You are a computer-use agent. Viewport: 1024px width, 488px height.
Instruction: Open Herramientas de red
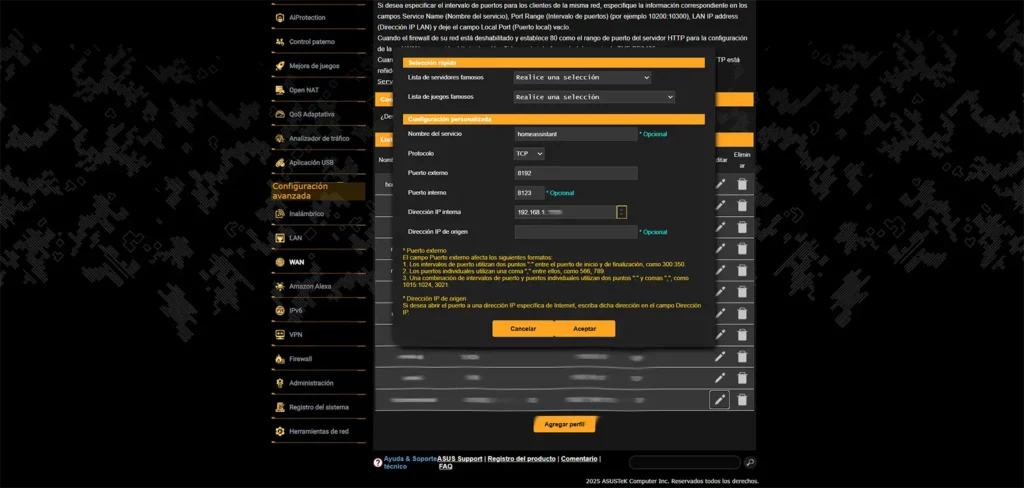(x=319, y=431)
